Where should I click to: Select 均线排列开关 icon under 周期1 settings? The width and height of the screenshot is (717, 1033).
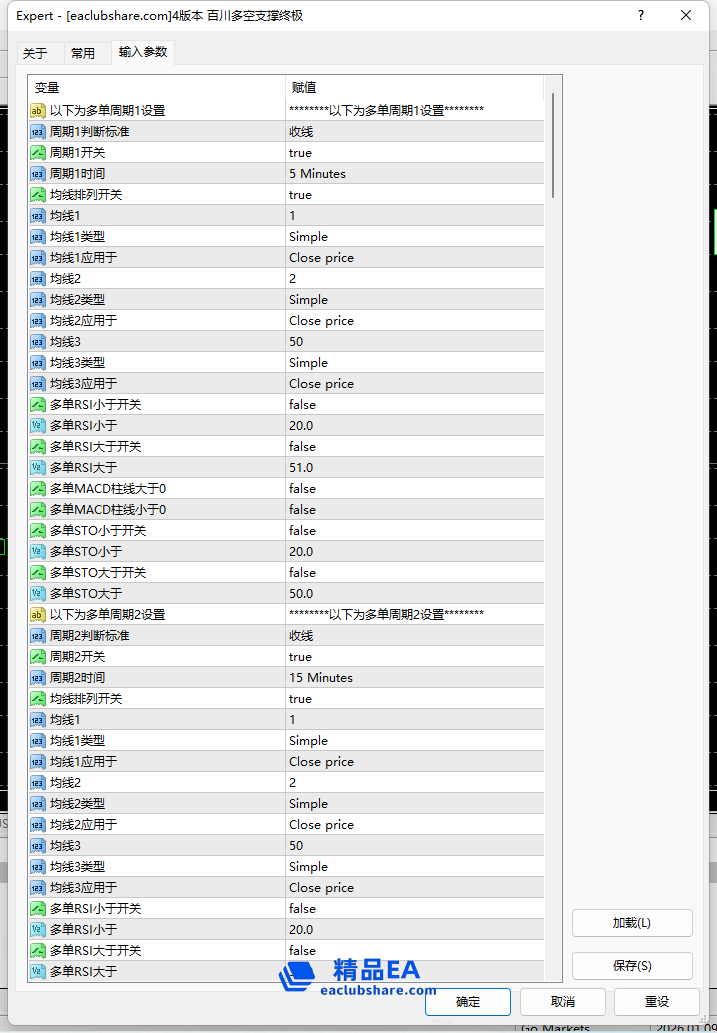point(38,195)
